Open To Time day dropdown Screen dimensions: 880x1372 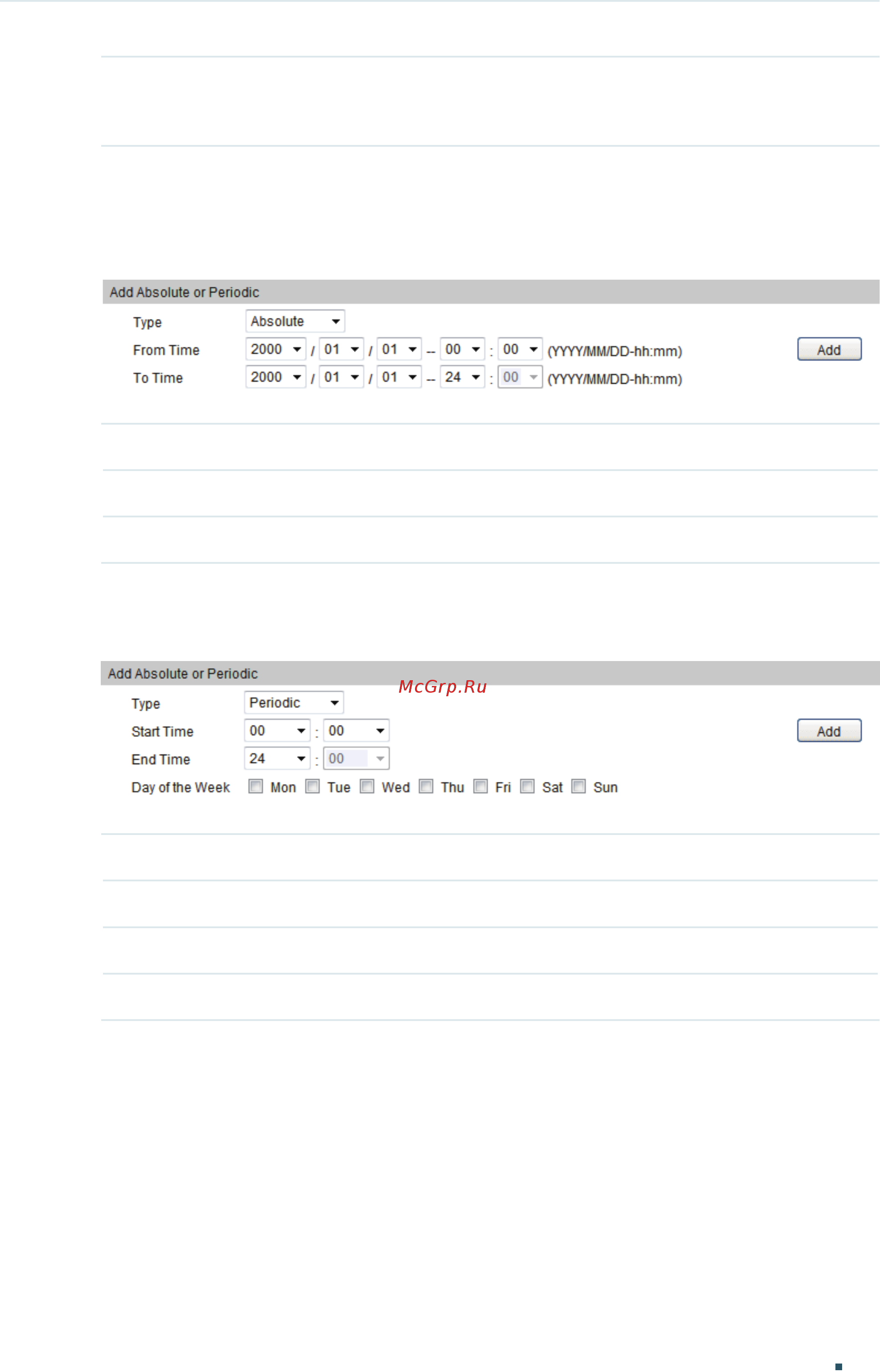click(399, 377)
